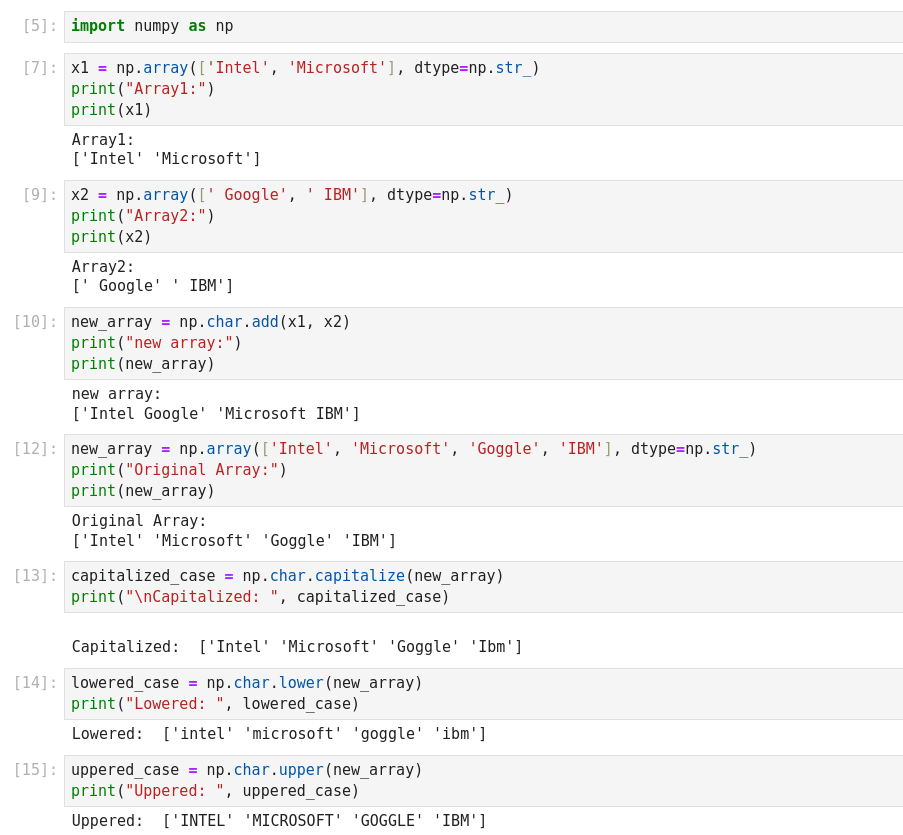Click the code cell defining x1 array
This screenshot has width=903, height=835.
pyautogui.click(x=480, y=89)
